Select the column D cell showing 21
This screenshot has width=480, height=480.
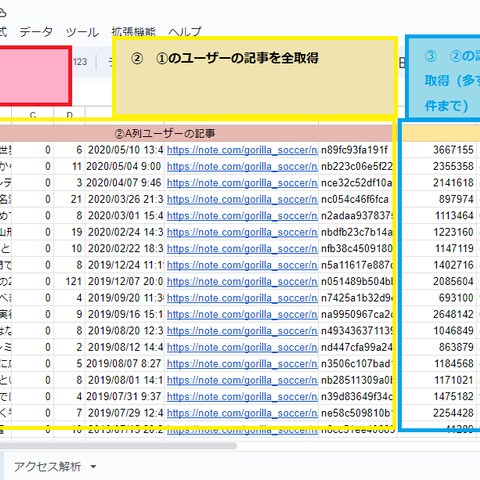click(x=69, y=199)
